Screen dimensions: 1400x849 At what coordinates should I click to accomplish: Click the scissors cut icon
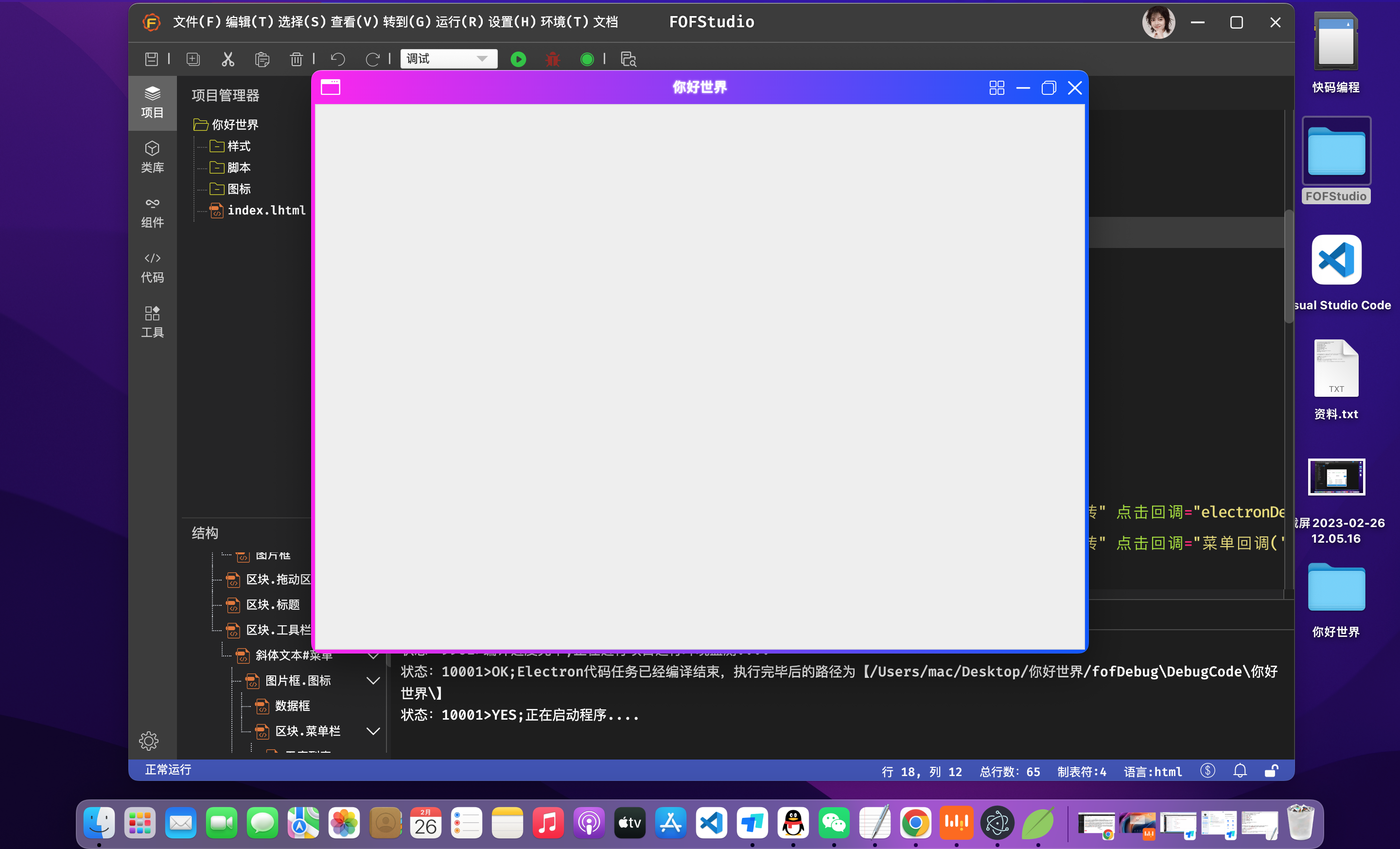click(x=228, y=58)
